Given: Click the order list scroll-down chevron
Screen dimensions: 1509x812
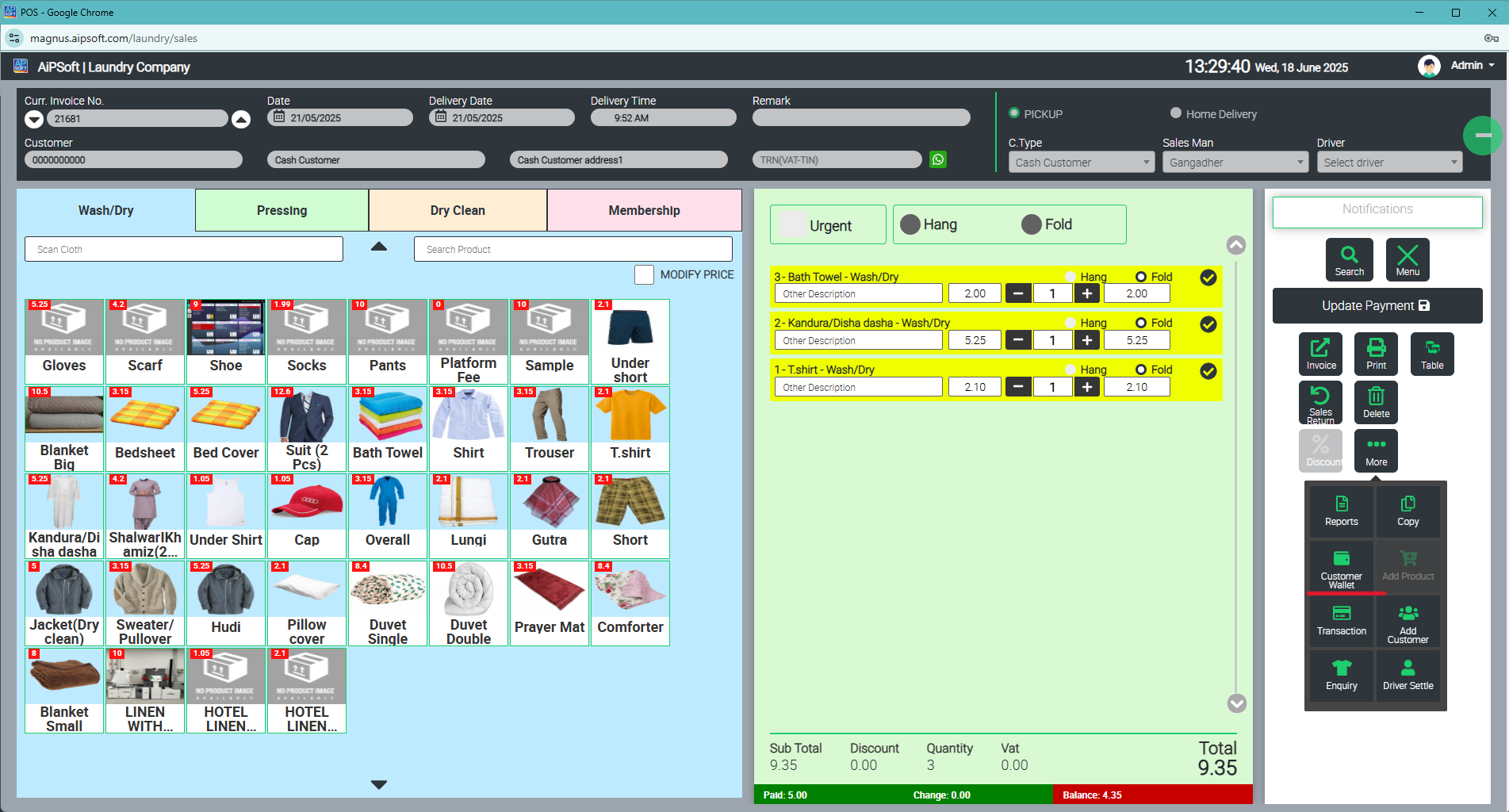Looking at the screenshot, I should [x=1236, y=703].
